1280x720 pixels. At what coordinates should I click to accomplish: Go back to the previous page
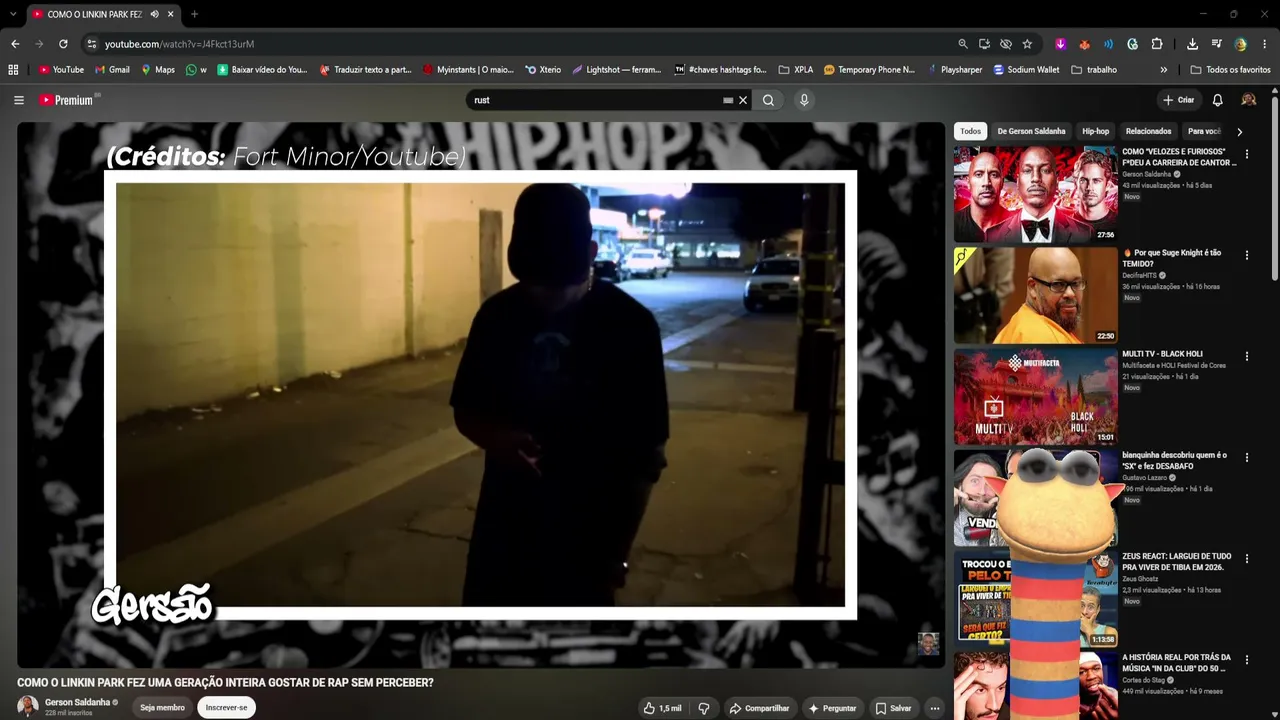click(15, 44)
